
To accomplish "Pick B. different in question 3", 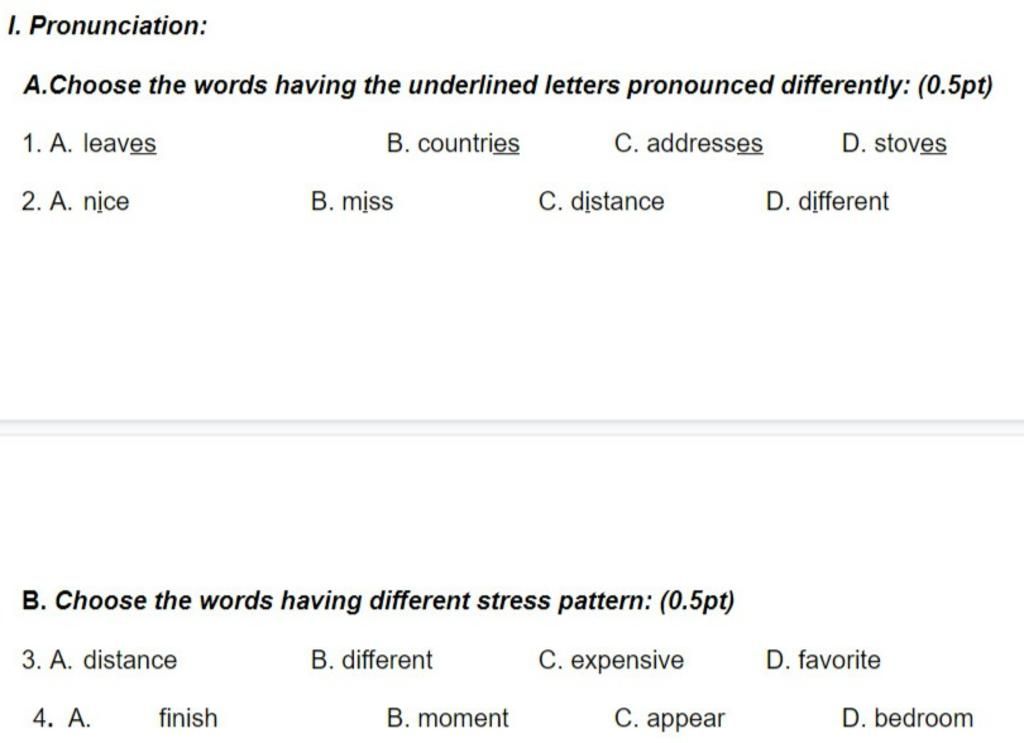I will (372, 659).
